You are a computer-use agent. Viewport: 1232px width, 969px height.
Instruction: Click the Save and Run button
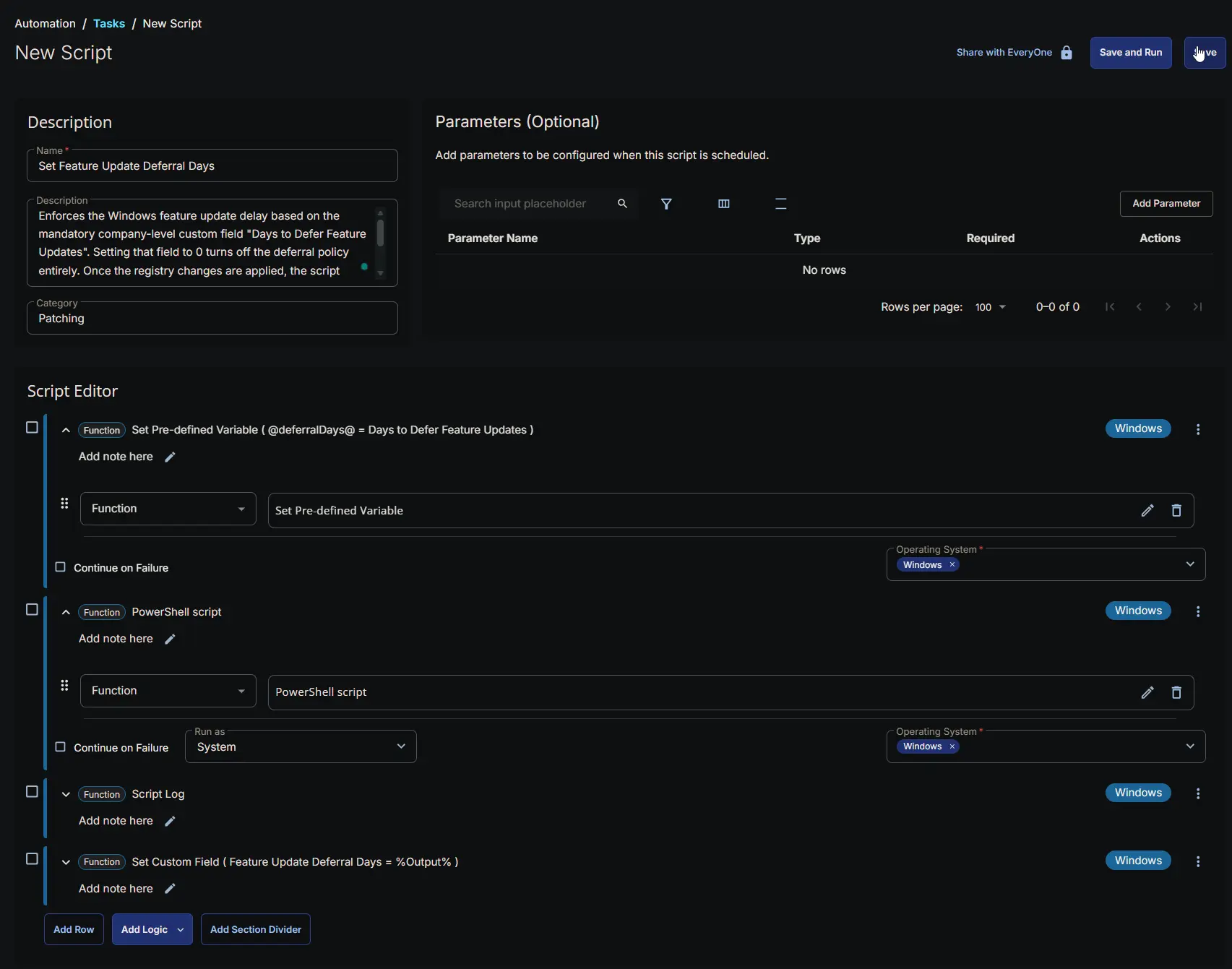[1130, 53]
